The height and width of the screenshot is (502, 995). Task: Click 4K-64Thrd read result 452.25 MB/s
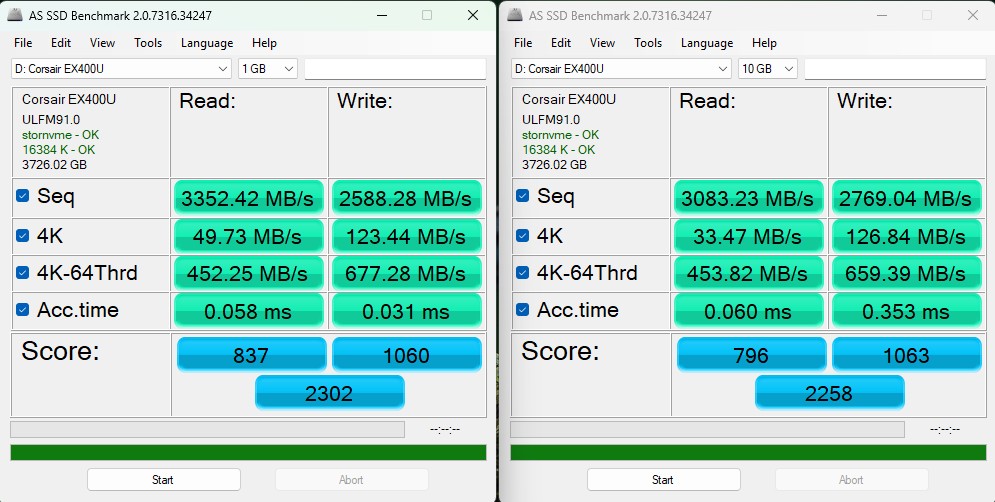point(249,273)
